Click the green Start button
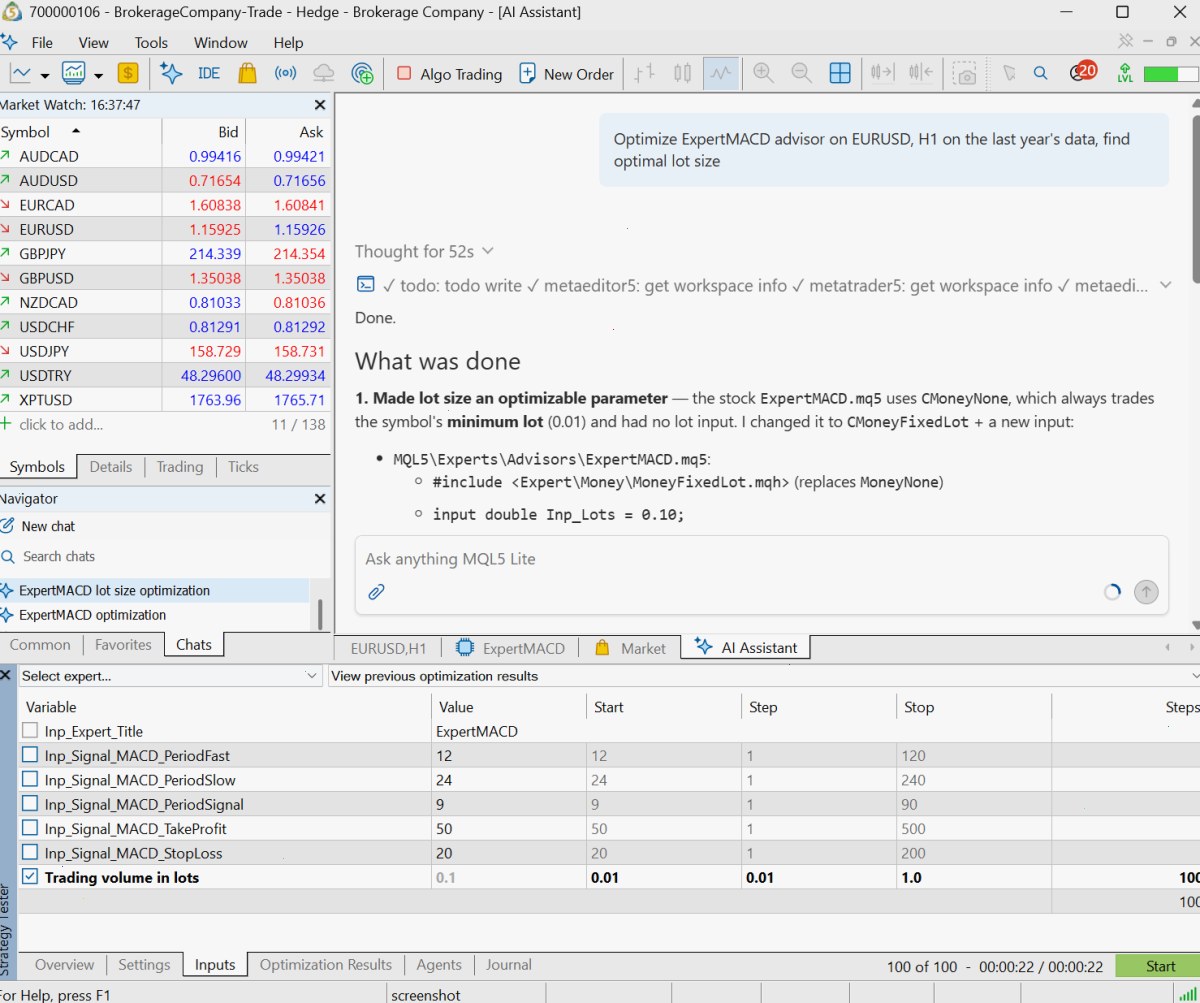This screenshot has height=1003, width=1200. point(1160,966)
